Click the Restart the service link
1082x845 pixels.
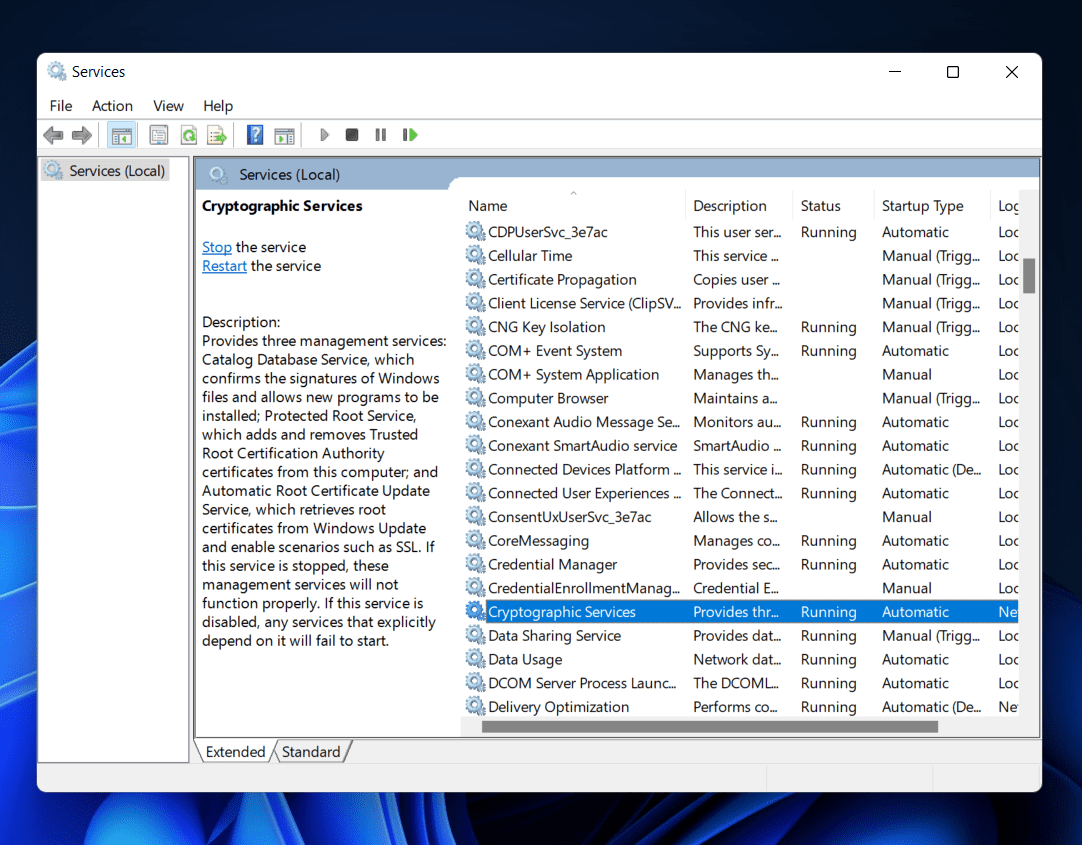[224, 266]
